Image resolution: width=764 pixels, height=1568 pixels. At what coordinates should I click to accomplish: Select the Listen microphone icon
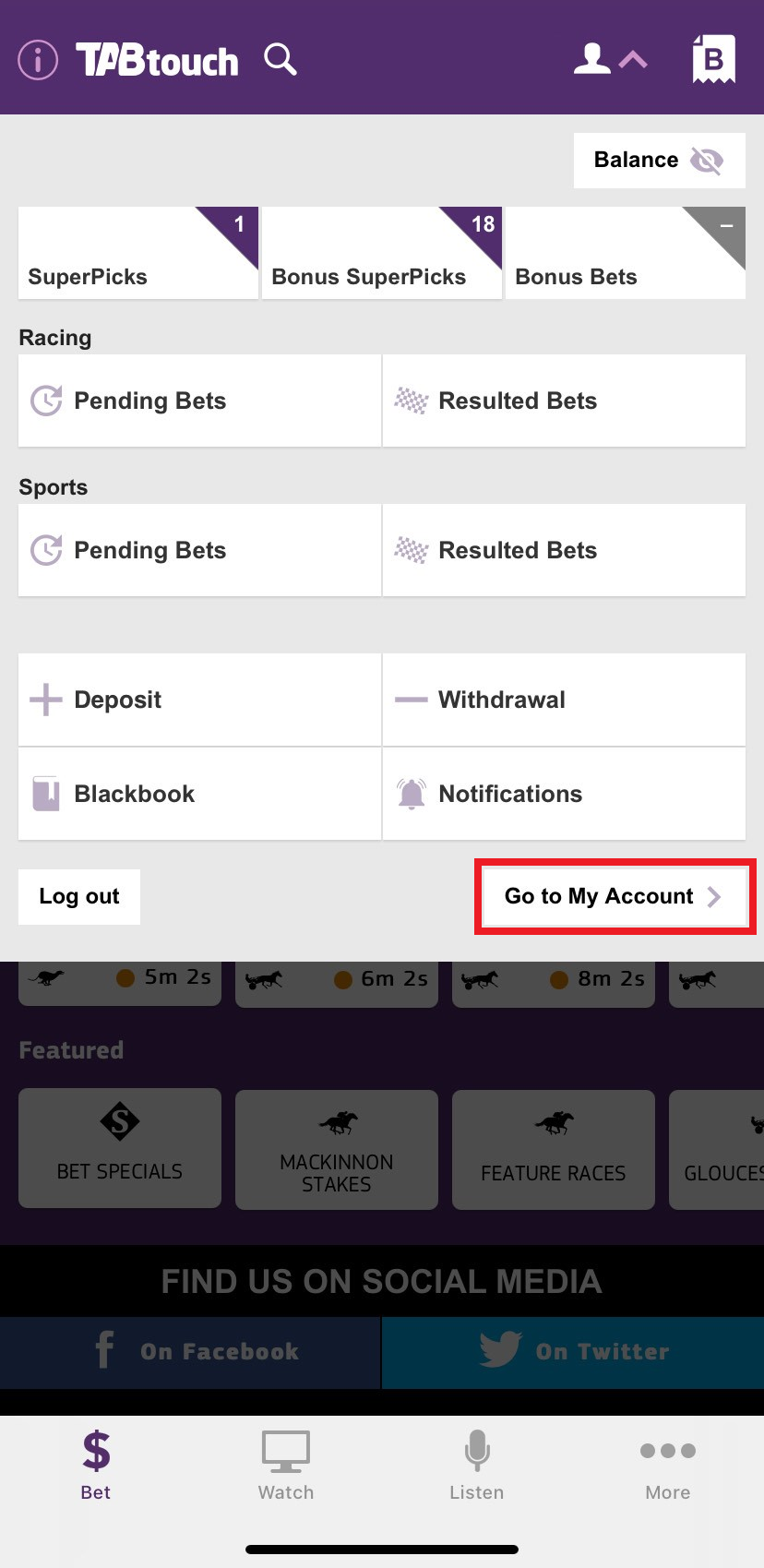click(x=476, y=1452)
